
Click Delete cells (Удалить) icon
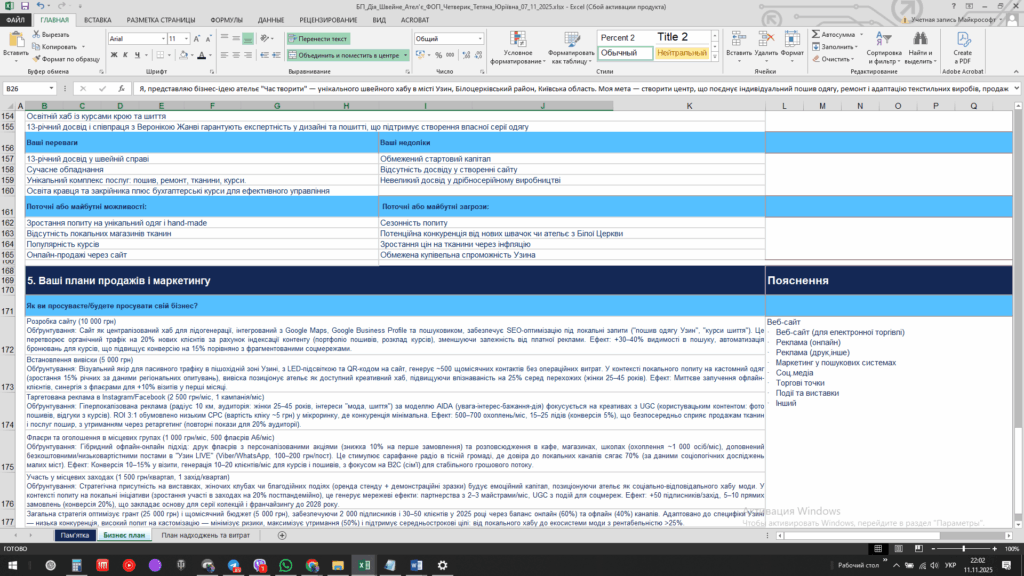click(x=767, y=39)
